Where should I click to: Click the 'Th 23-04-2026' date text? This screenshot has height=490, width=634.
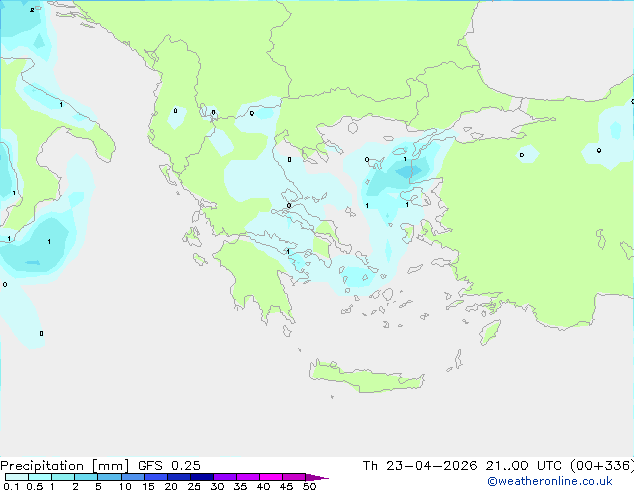[x=420, y=466]
